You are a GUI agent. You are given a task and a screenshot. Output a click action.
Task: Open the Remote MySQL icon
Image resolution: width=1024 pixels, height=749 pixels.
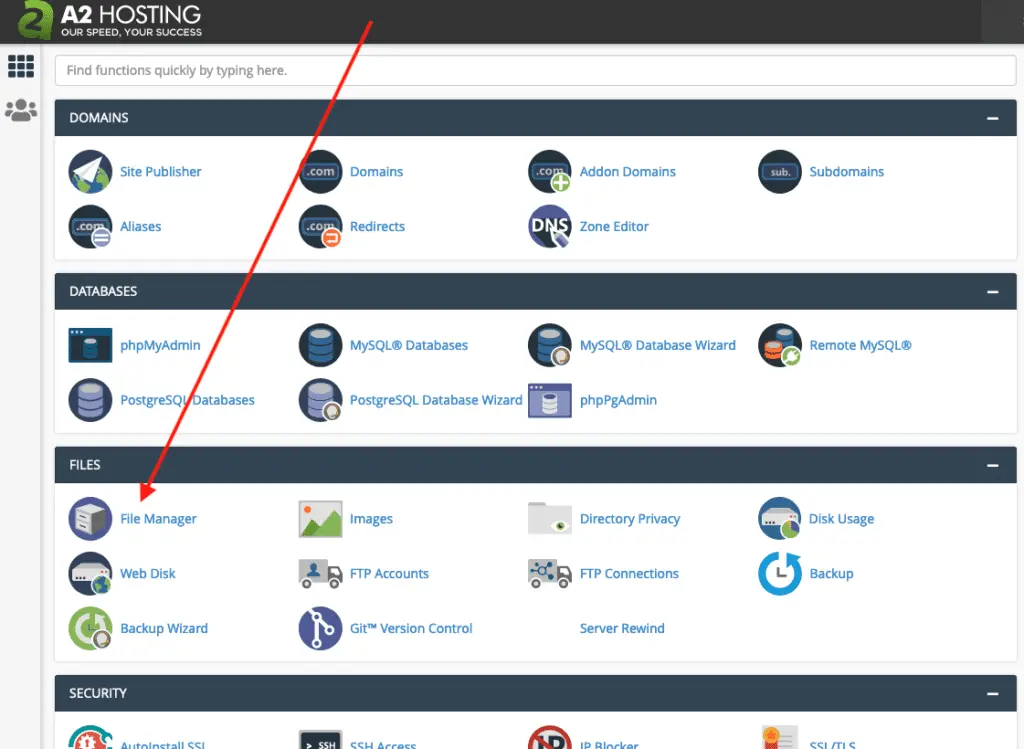(779, 345)
